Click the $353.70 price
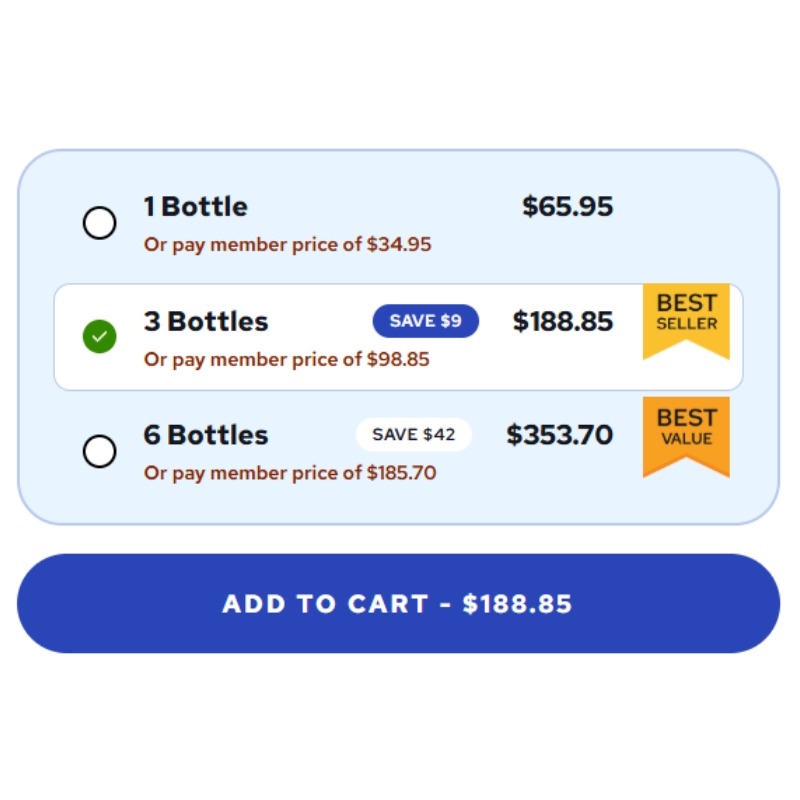Viewport: 800px width, 800px height. 560,435
